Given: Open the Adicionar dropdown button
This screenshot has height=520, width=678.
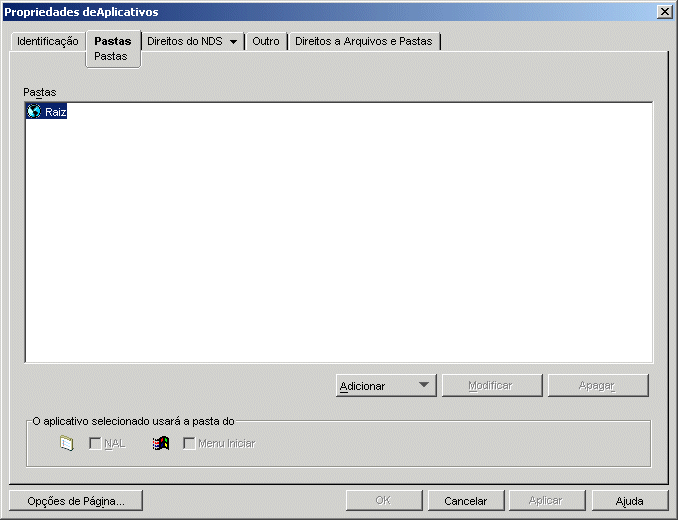Looking at the screenshot, I should [x=386, y=386].
